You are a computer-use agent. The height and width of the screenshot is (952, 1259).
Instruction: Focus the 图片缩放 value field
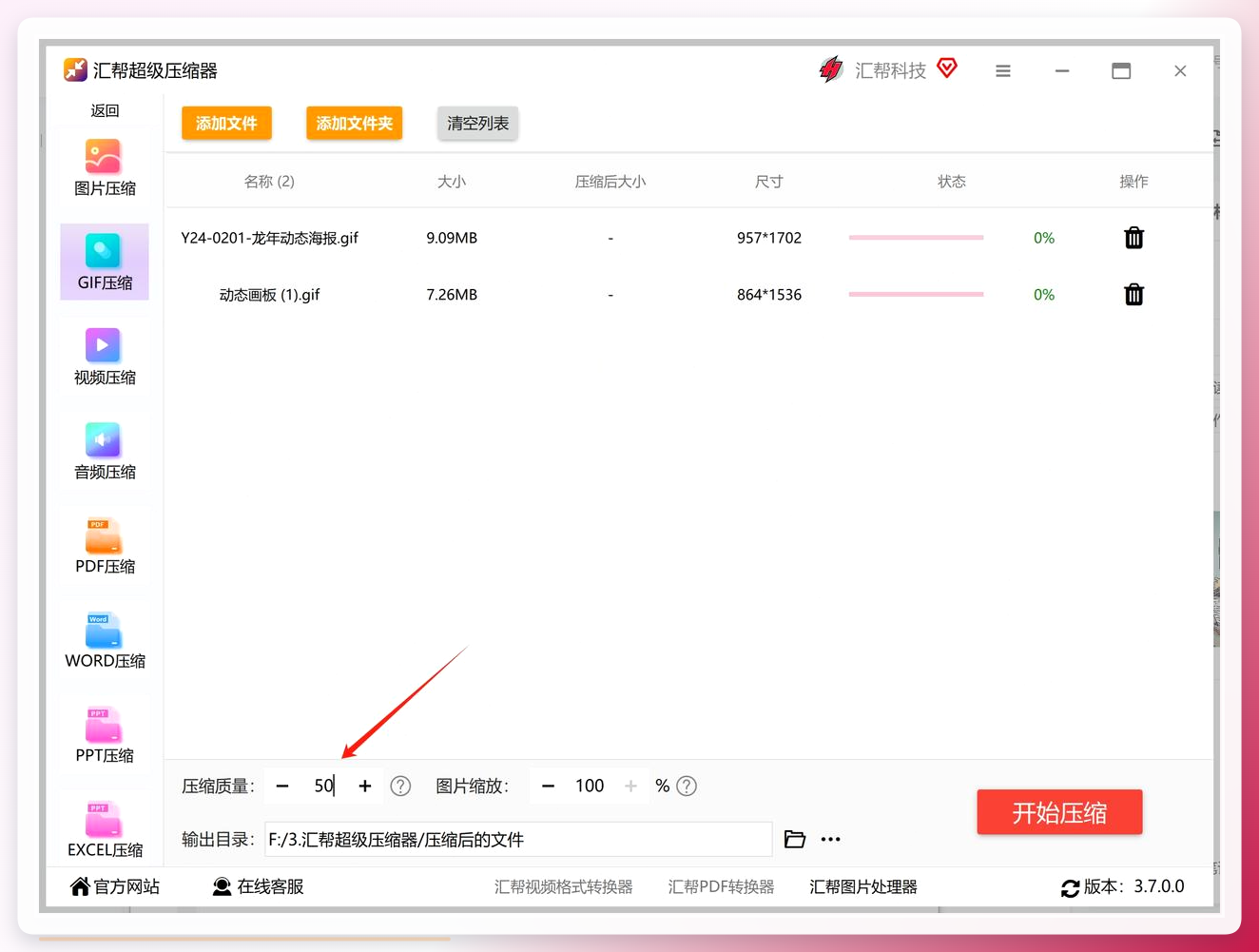[x=590, y=786]
